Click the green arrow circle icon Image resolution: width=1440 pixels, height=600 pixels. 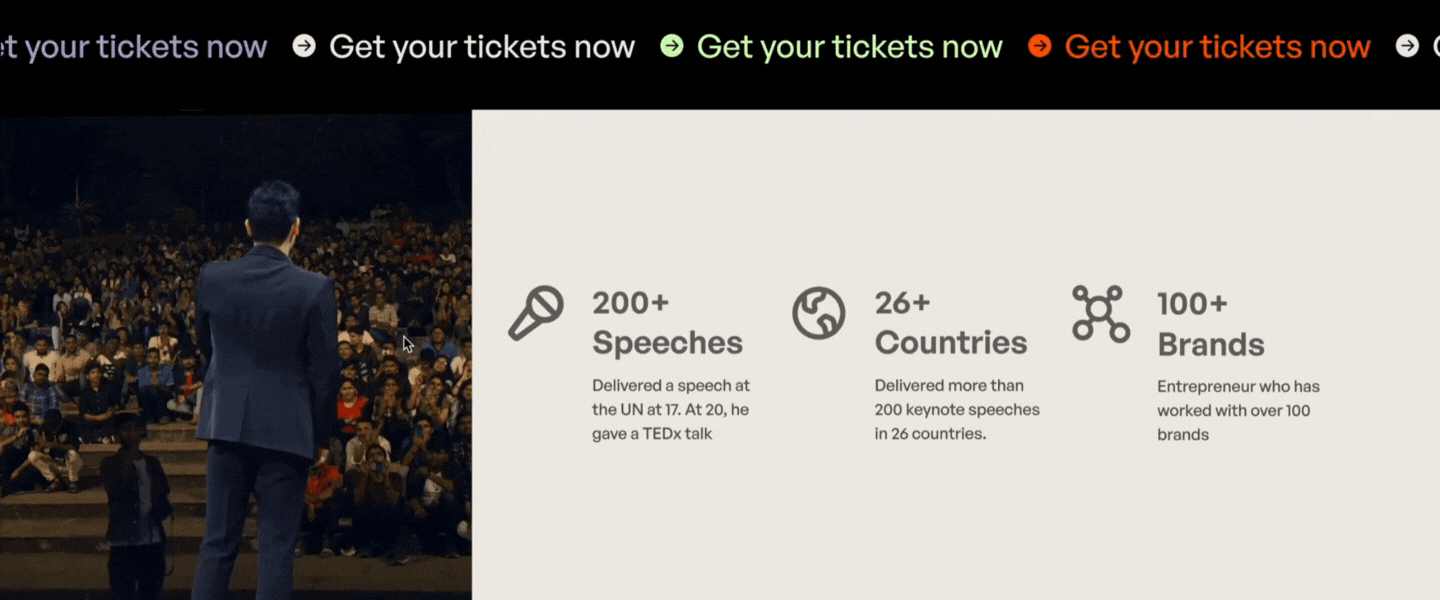[x=672, y=46]
